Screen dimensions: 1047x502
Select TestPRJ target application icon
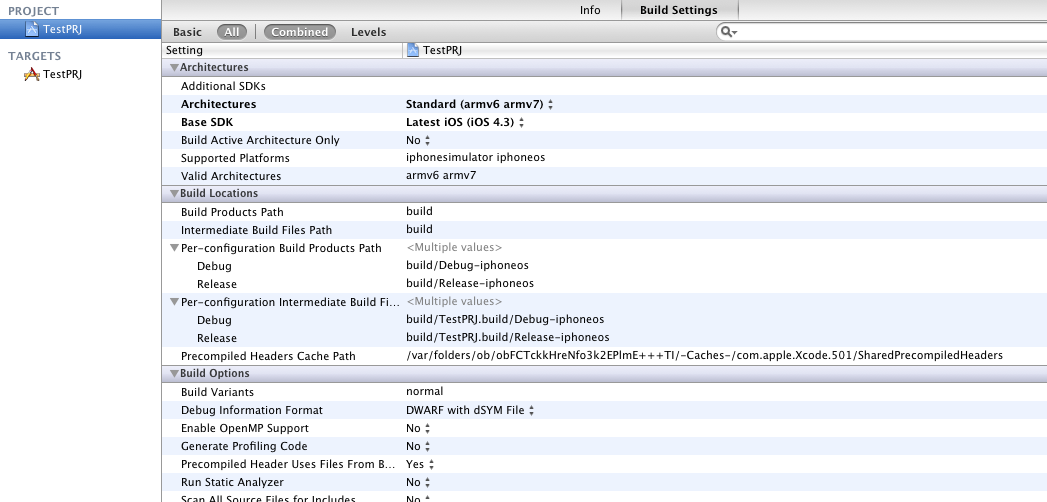31,74
